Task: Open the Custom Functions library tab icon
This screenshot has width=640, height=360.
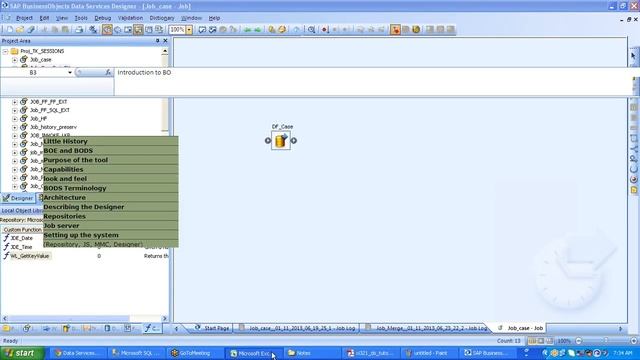Action: 152,328
